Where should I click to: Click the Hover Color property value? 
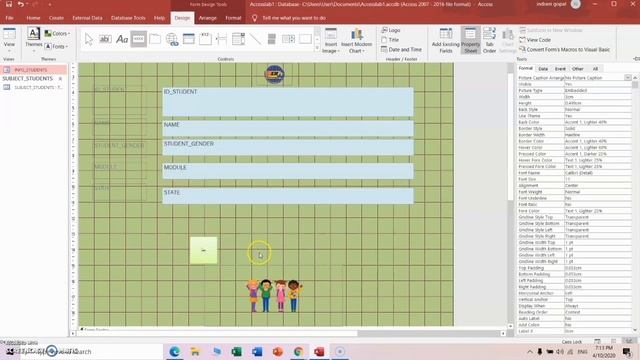(x=597, y=147)
